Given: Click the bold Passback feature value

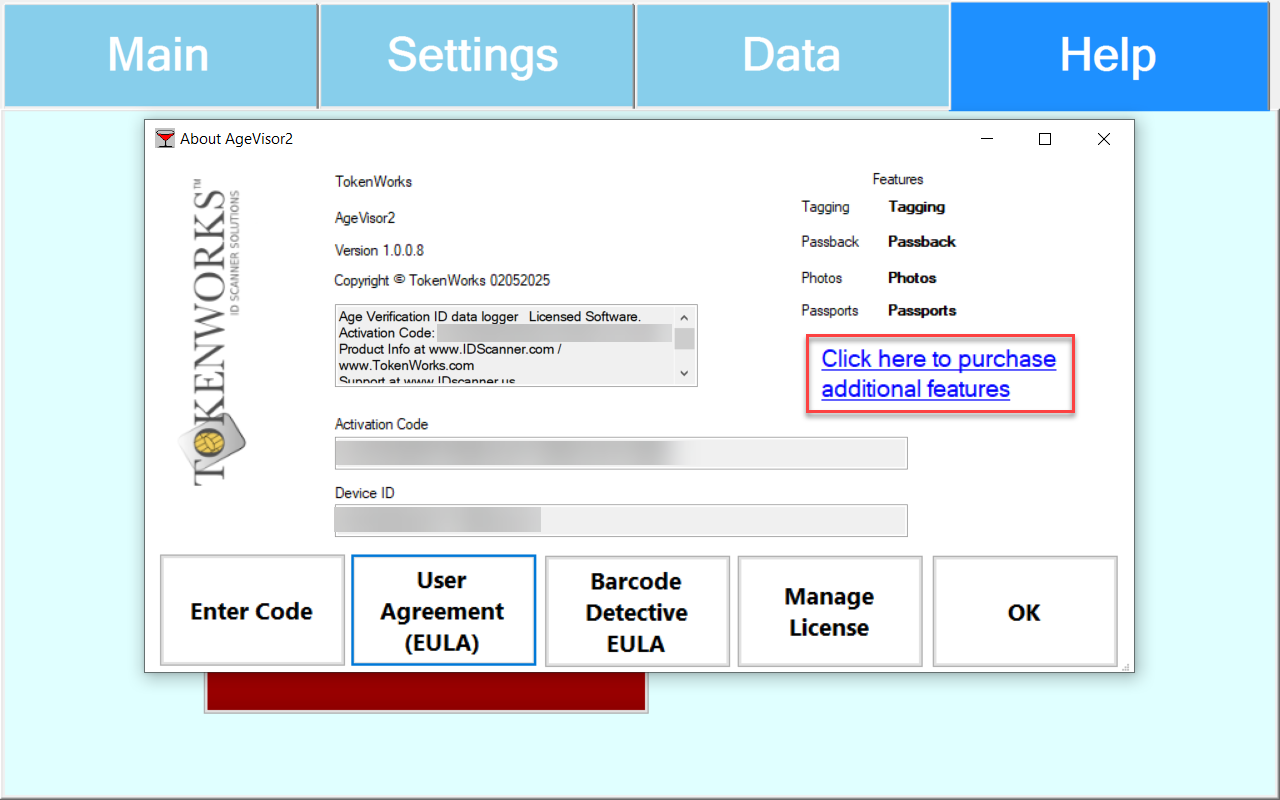Looking at the screenshot, I should [922, 242].
